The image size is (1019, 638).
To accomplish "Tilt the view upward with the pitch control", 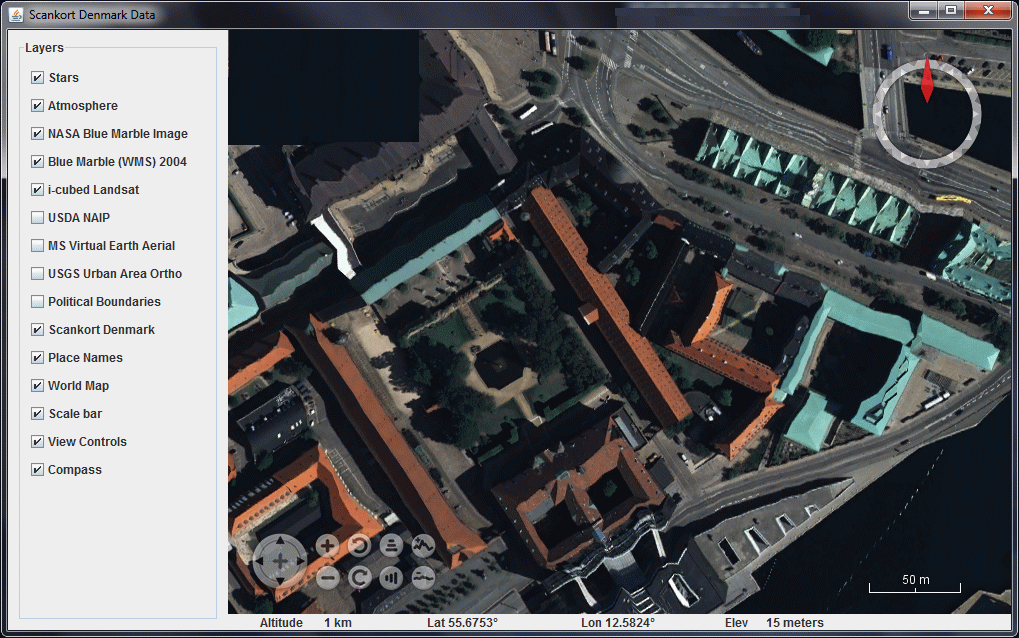I will pyautogui.click(x=391, y=546).
